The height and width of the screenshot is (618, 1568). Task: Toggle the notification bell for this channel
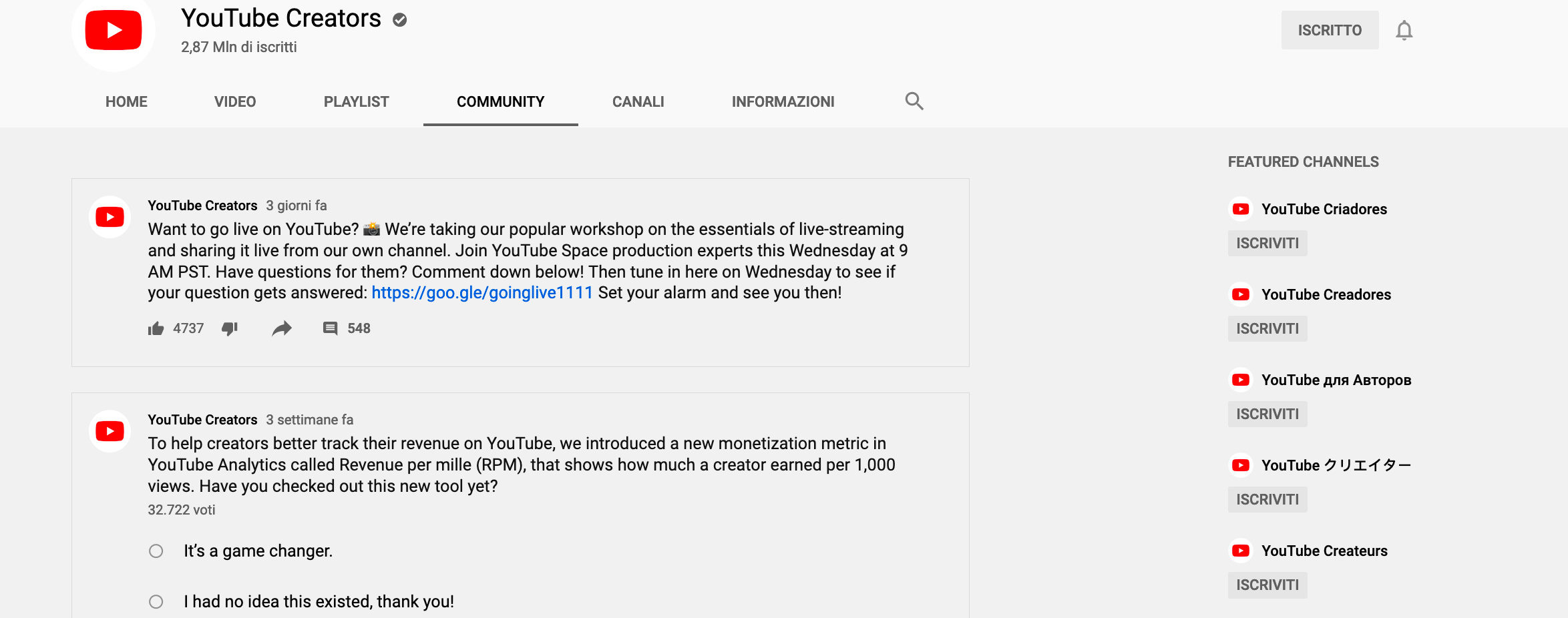1404,30
